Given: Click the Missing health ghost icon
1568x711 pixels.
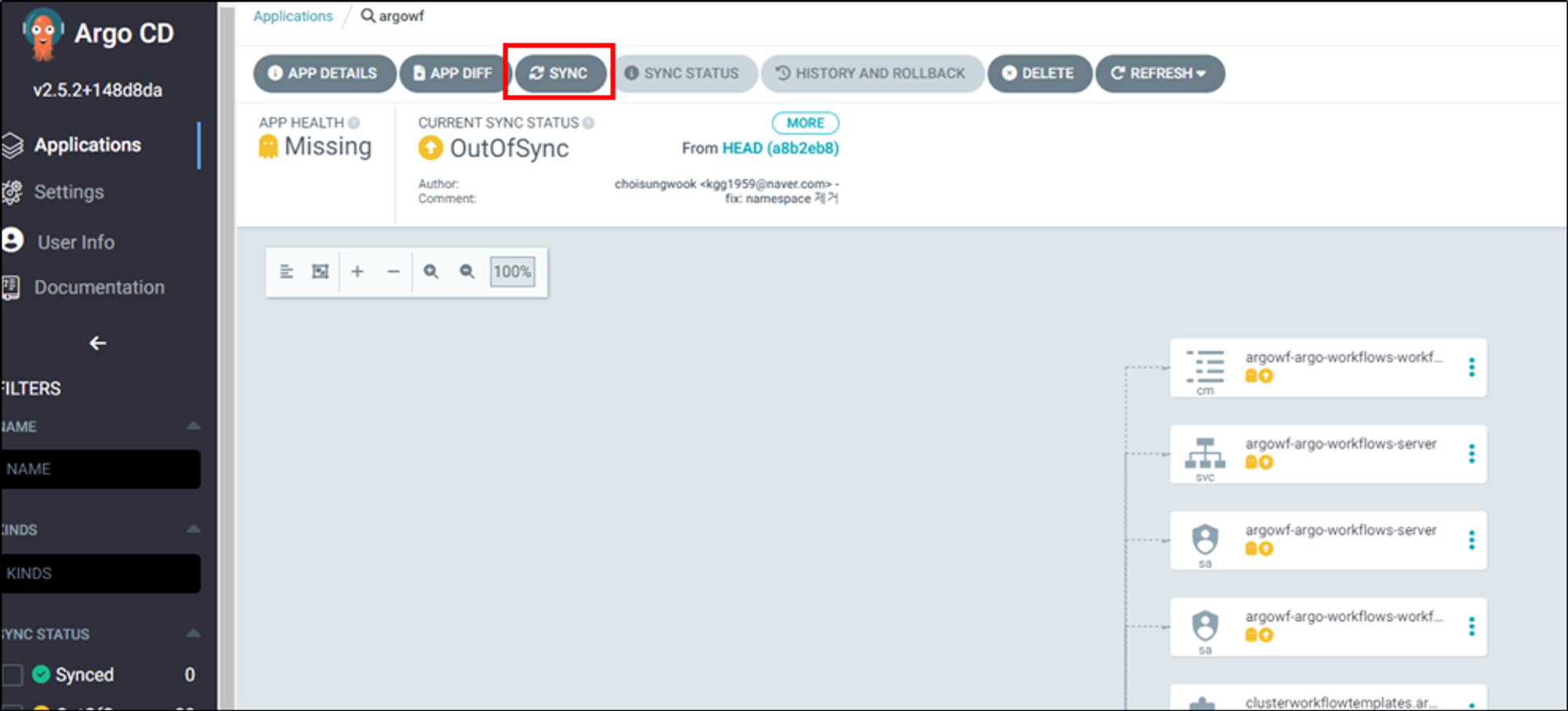Looking at the screenshot, I should (268, 147).
